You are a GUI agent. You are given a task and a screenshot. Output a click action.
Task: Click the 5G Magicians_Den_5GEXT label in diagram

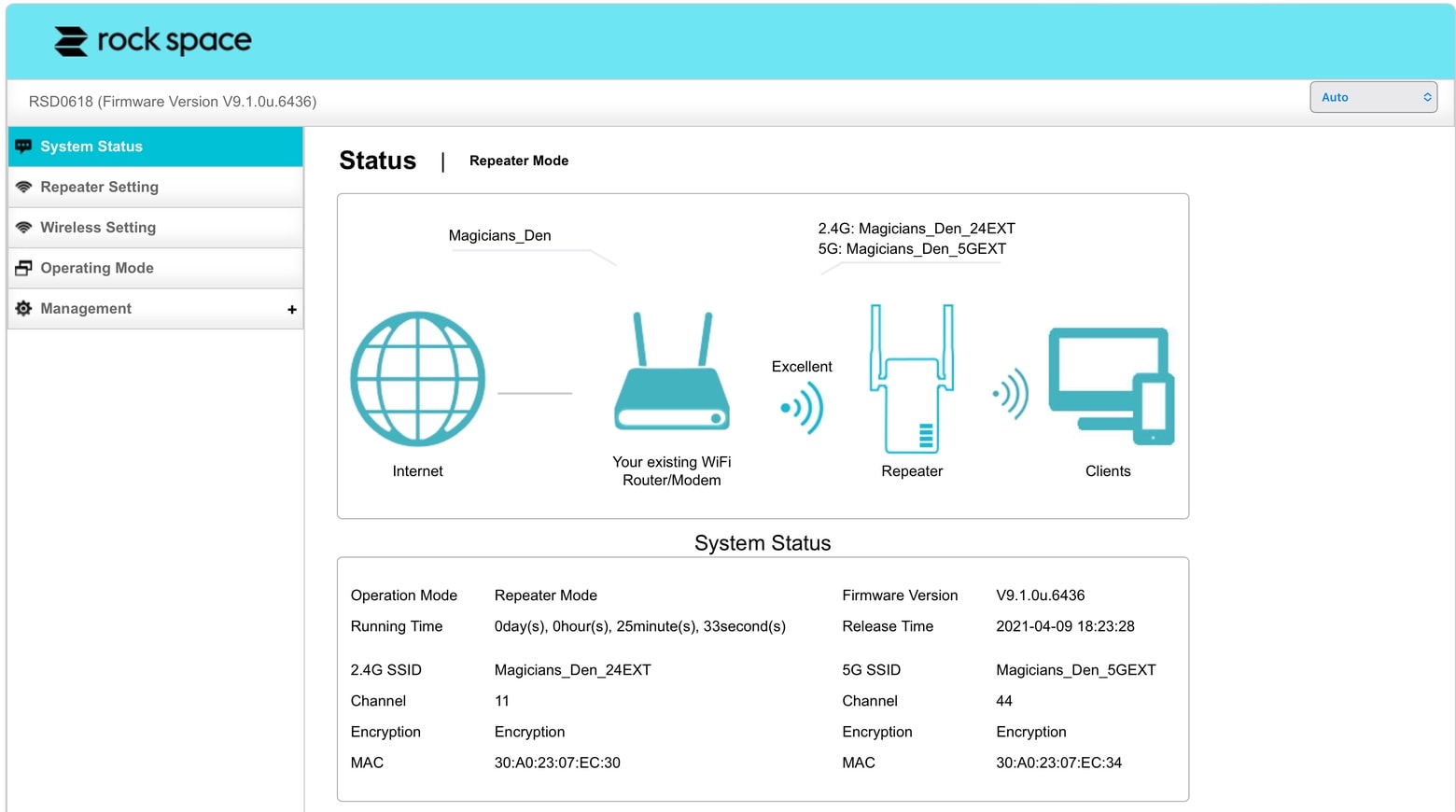pos(912,249)
